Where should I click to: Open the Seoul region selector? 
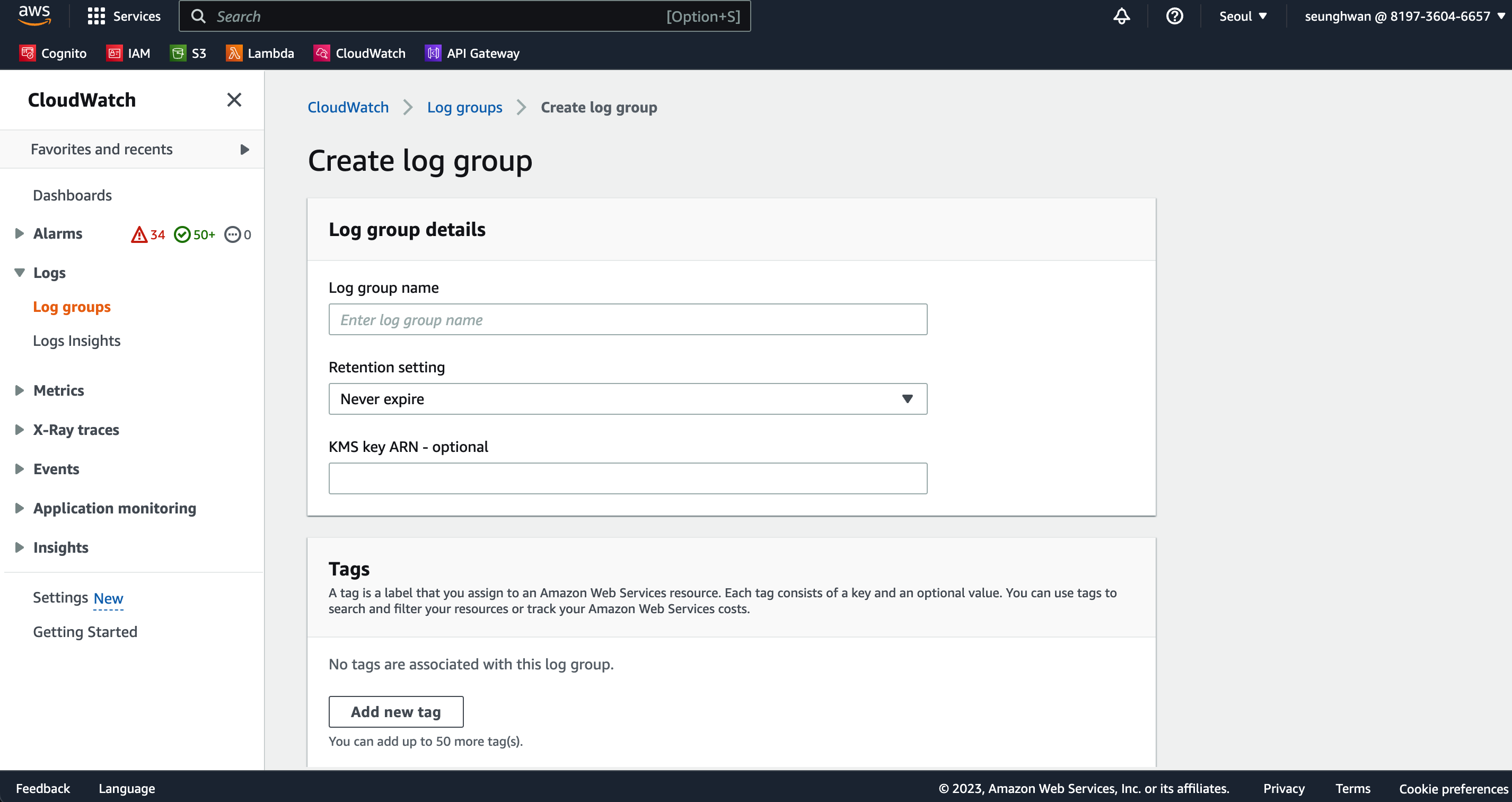click(x=1243, y=16)
